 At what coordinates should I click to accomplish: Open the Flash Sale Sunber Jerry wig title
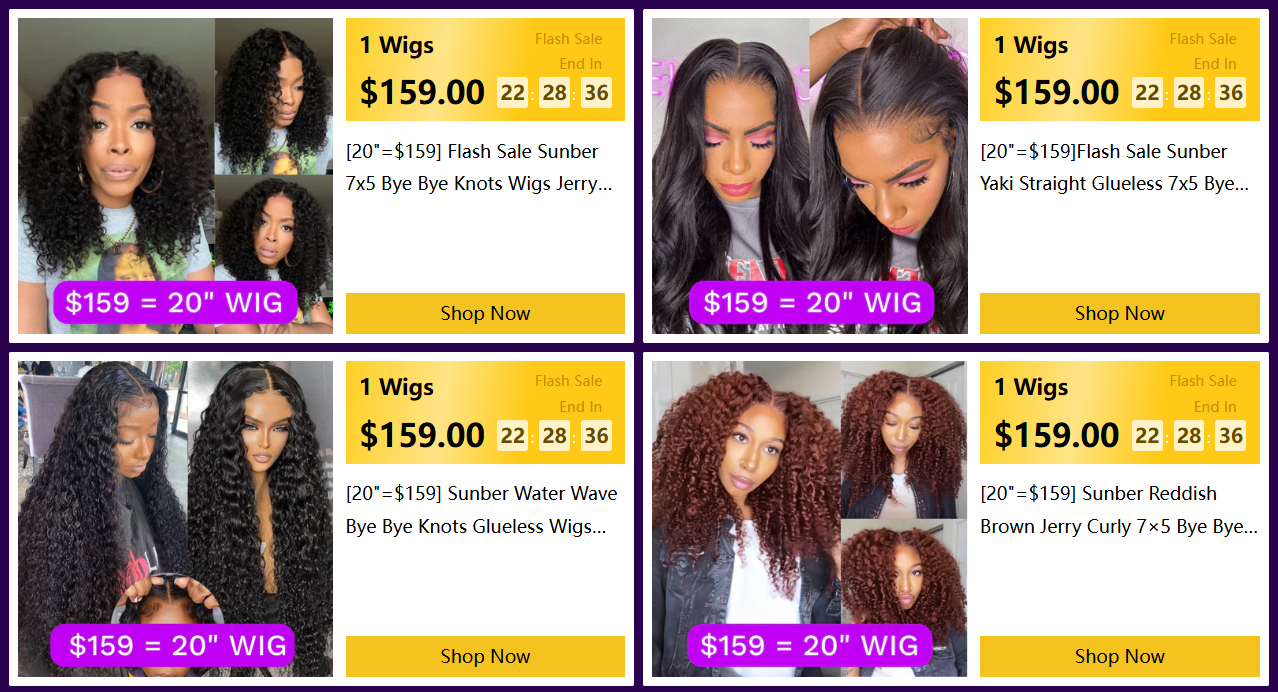click(479, 168)
